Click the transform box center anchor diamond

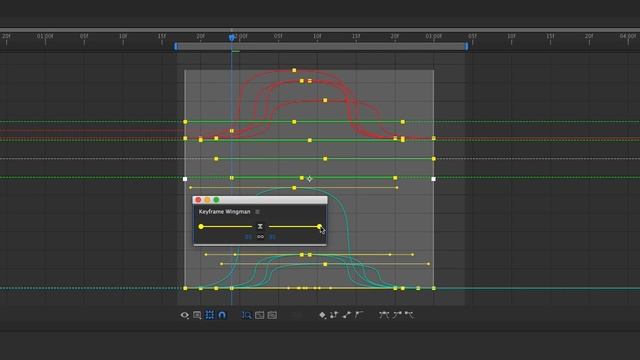click(309, 179)
